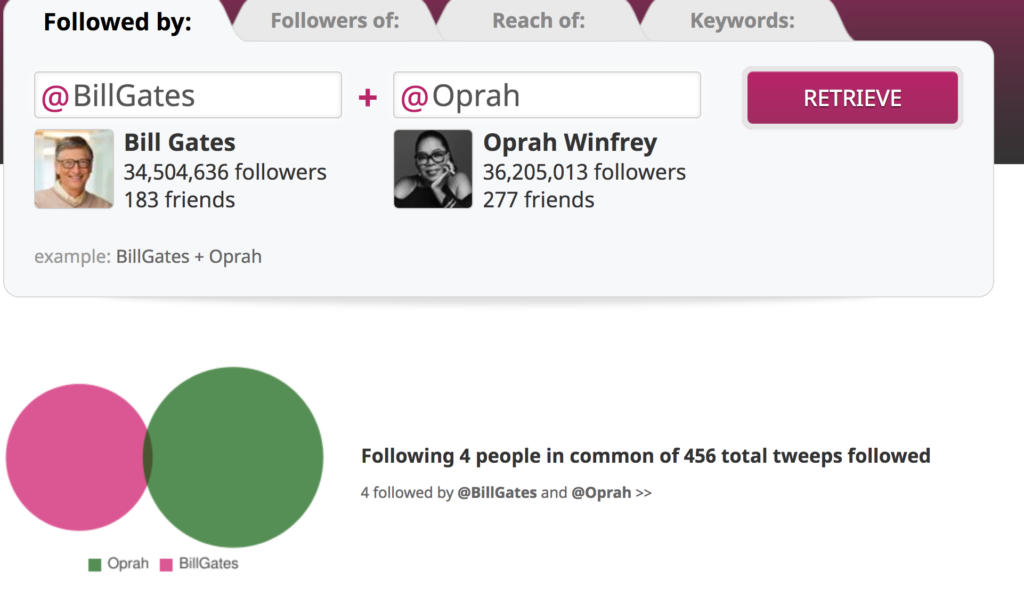Select the Followed by tab
1024x596 pixels.
[118, 22]
